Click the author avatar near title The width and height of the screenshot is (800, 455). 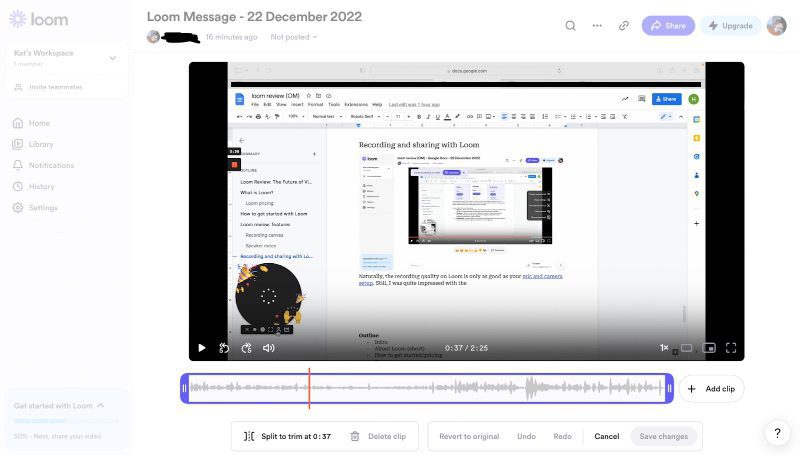click(x=153, y=37)
